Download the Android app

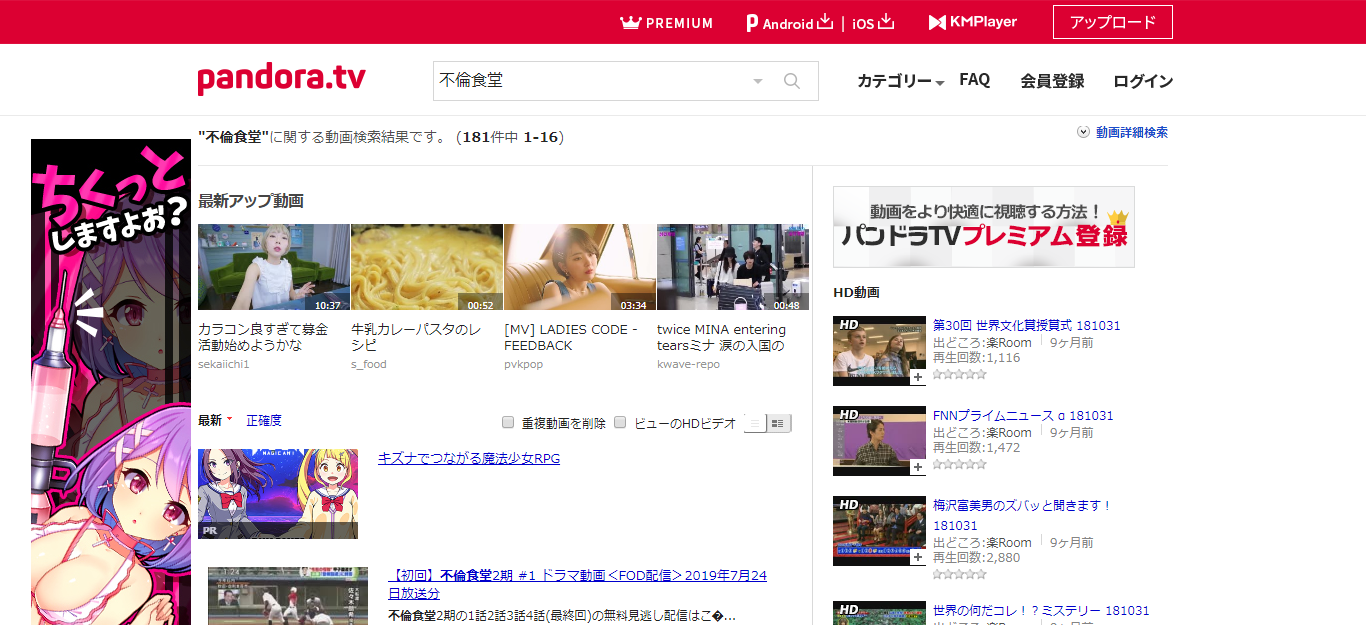click(x=790, y=22)
